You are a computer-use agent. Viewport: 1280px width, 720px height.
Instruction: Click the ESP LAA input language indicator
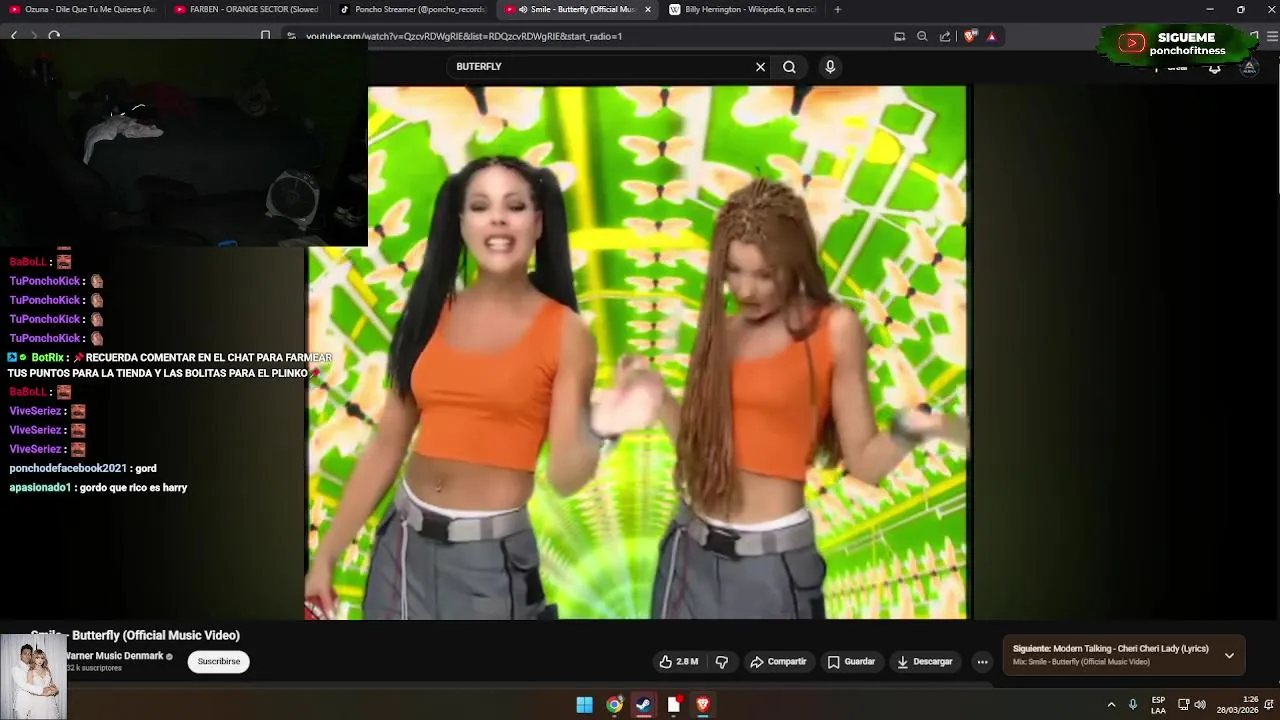point(1158,705)
